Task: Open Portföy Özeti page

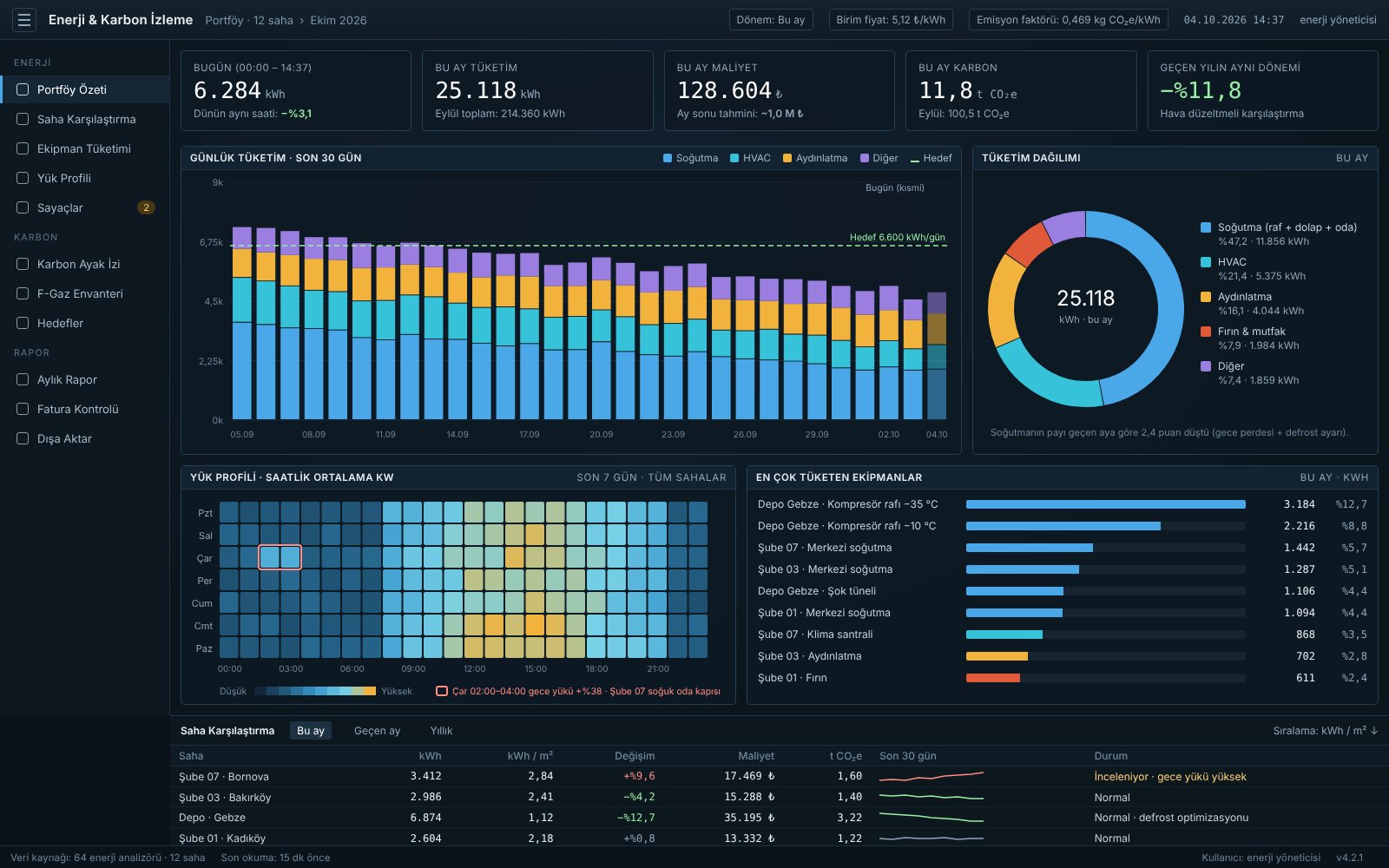Action: pyautogui.click(x=85, y=89)
